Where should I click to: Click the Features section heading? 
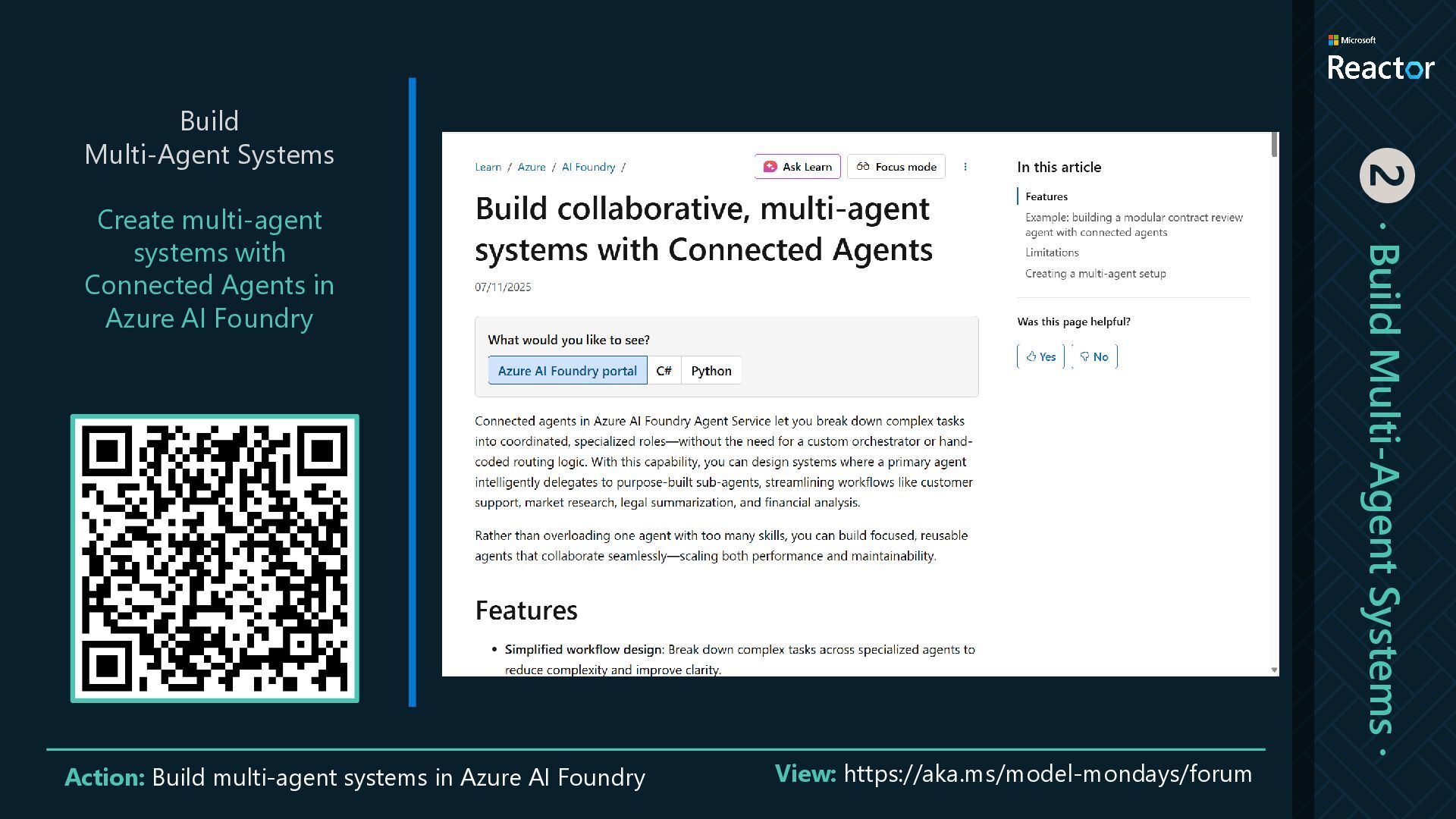526,610
